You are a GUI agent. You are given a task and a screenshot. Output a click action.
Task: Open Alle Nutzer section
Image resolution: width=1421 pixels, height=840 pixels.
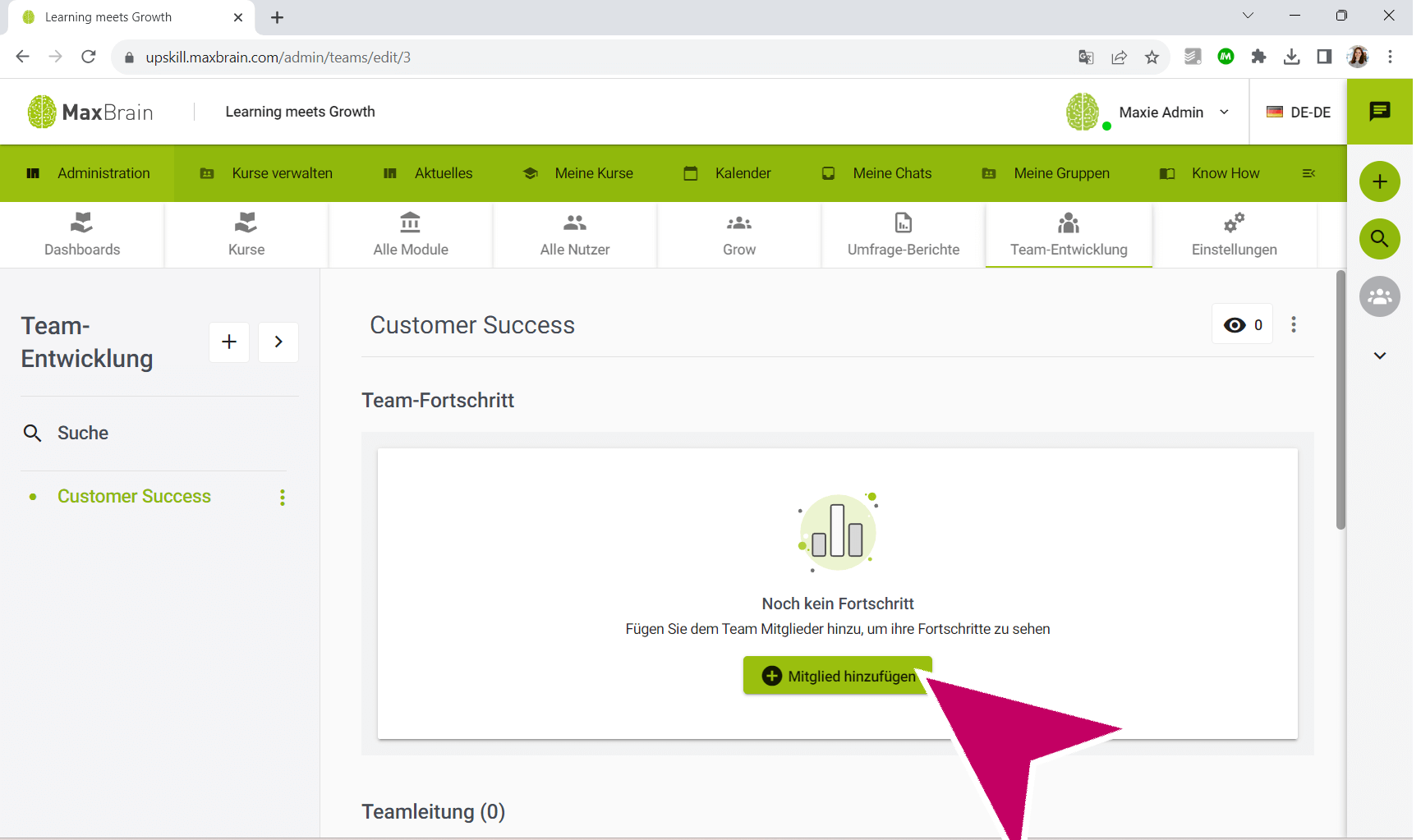575,235
